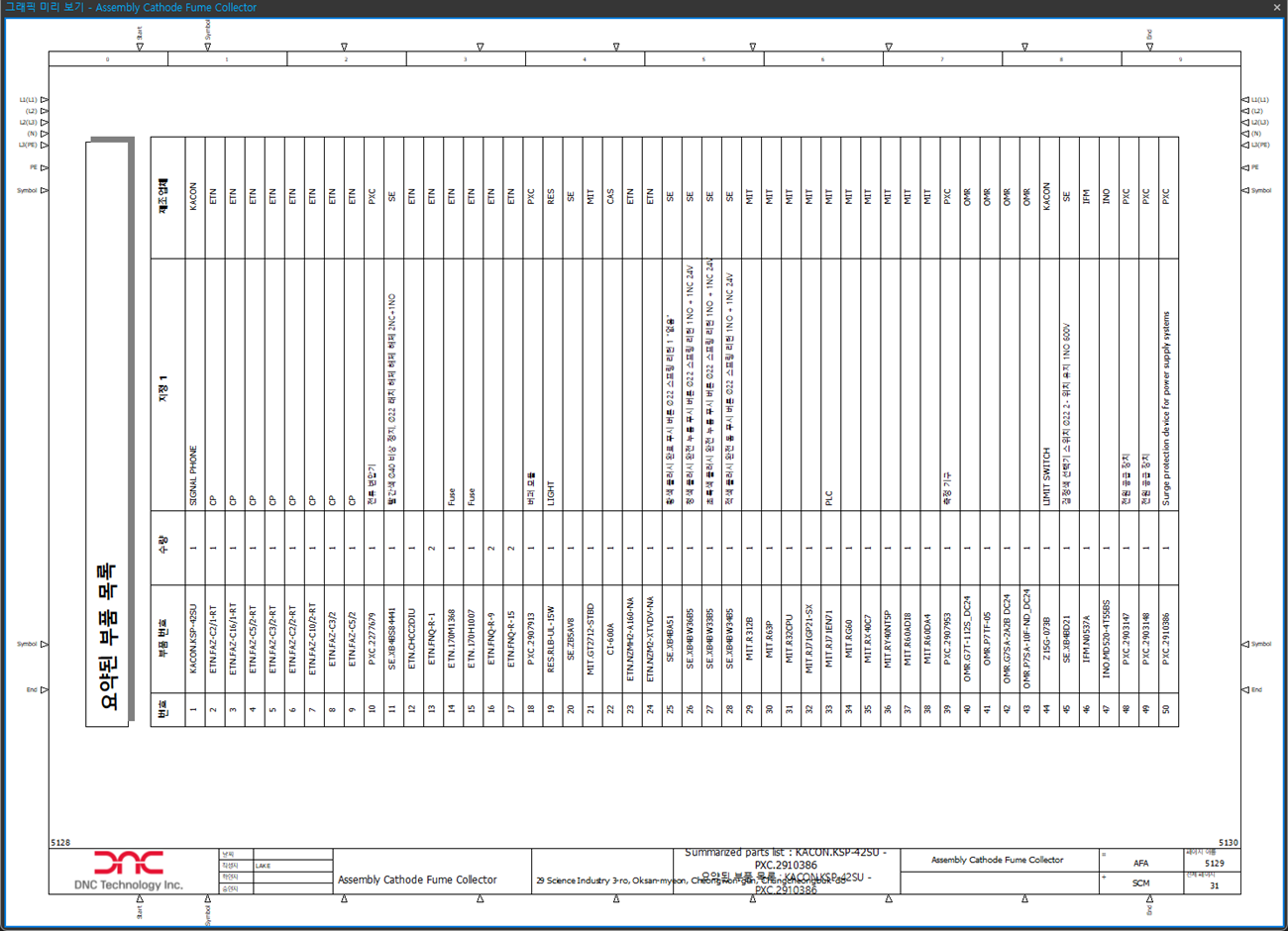Click part number KACON.KSP-42SU in the table
Viewport: 1288px width, 931px height.
pyautogui.click(x=193, y=640)
